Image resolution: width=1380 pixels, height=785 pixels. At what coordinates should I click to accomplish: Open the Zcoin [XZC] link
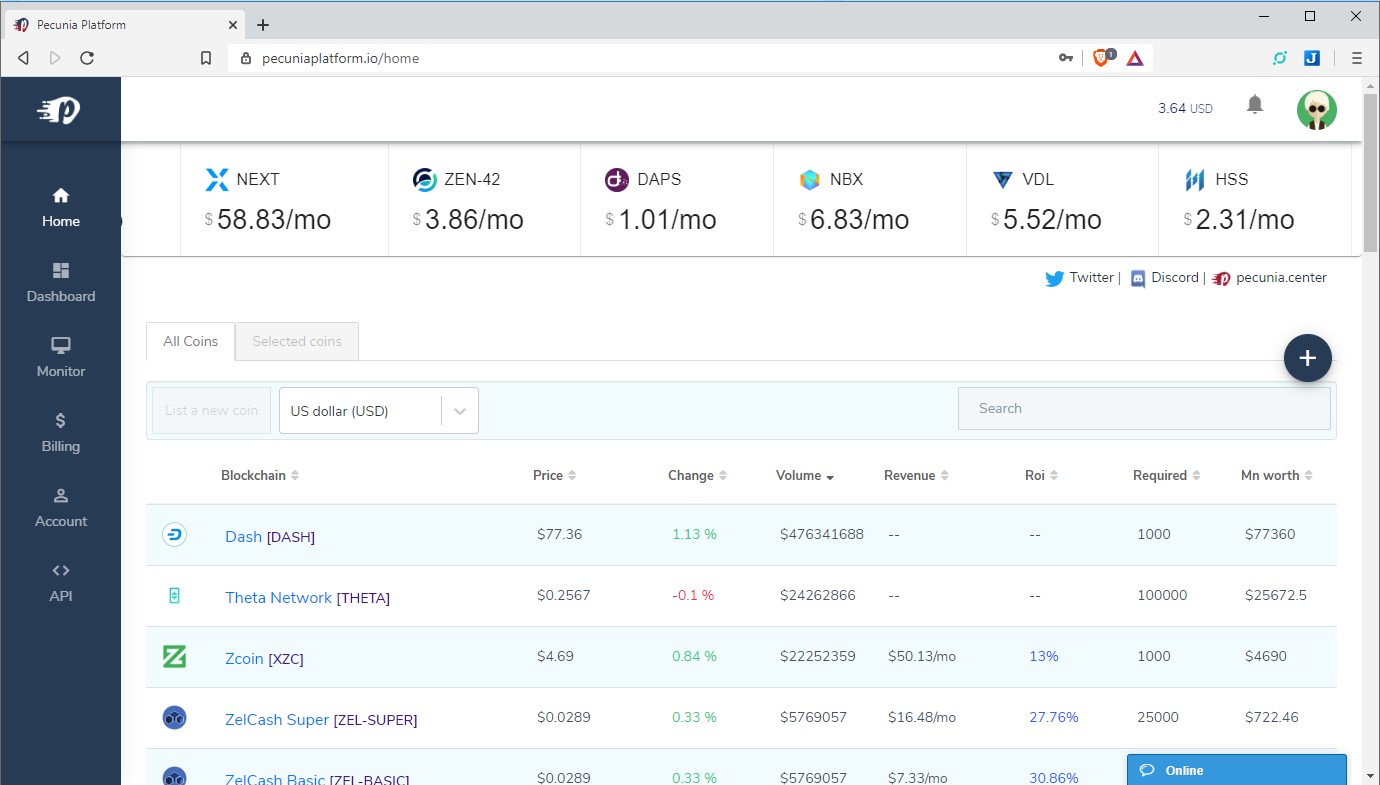tap(264, 658)
